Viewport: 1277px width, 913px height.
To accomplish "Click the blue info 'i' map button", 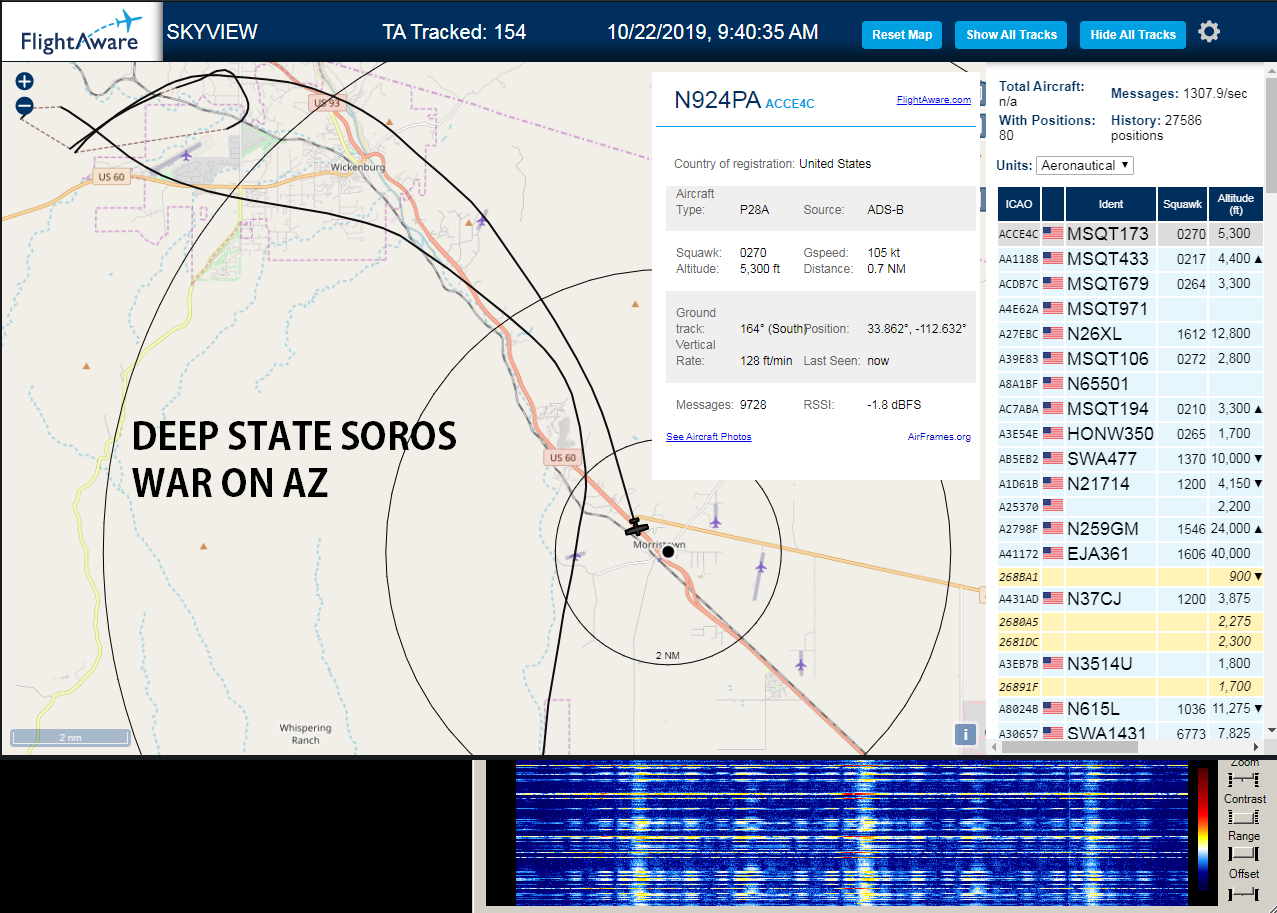I will pos(965,734).
